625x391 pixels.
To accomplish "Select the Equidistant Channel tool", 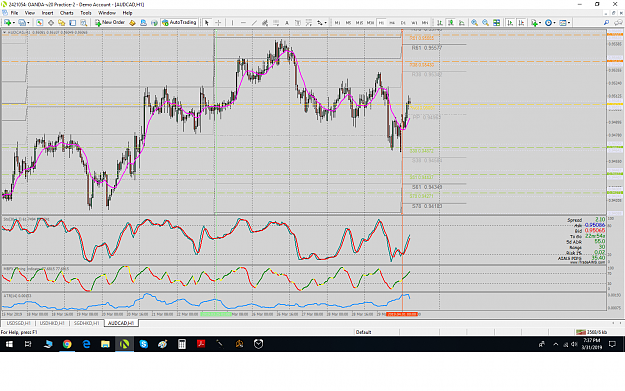I will coord(265,23).
